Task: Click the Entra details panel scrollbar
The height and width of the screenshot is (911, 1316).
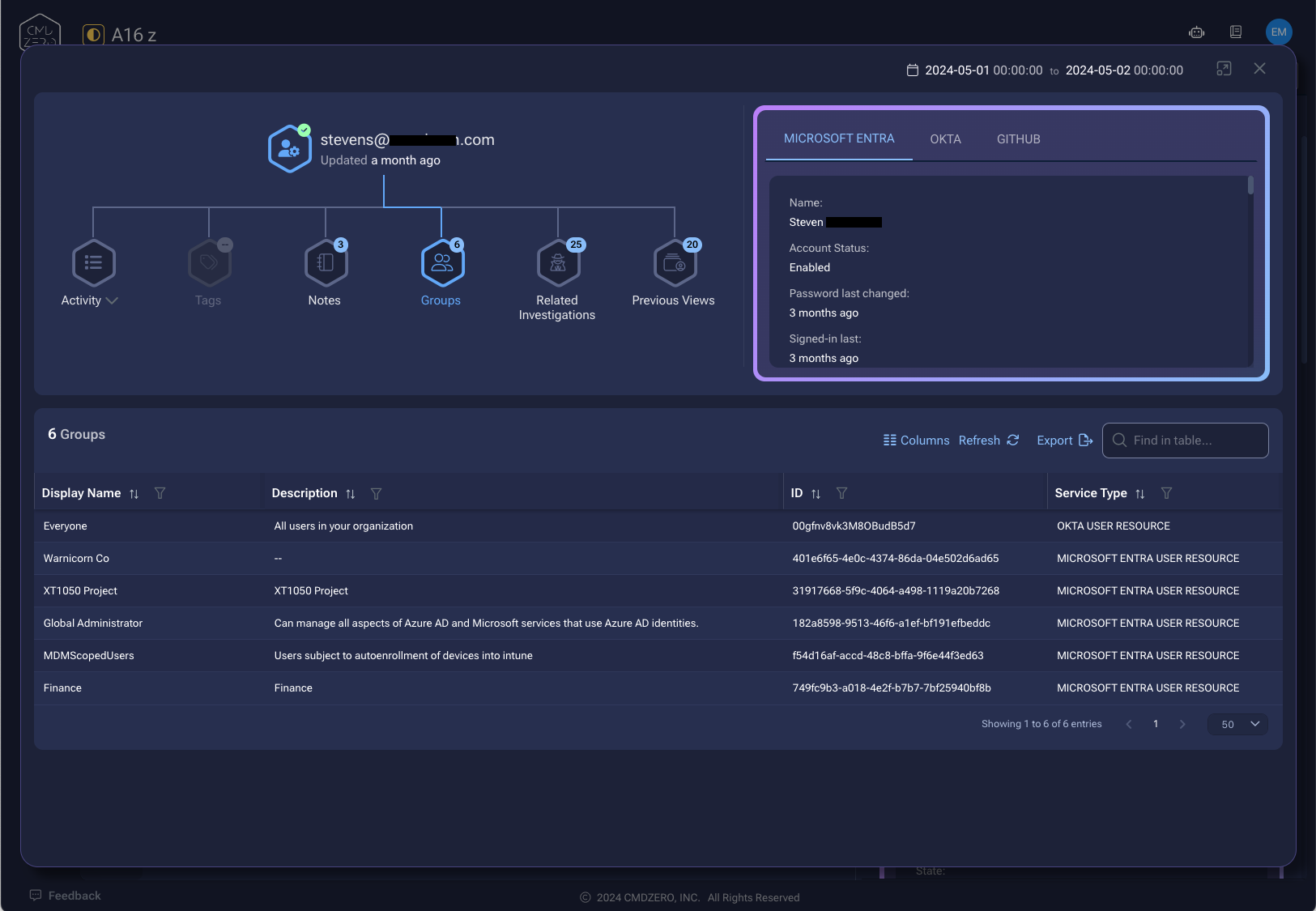Action: pos(1250,185)
